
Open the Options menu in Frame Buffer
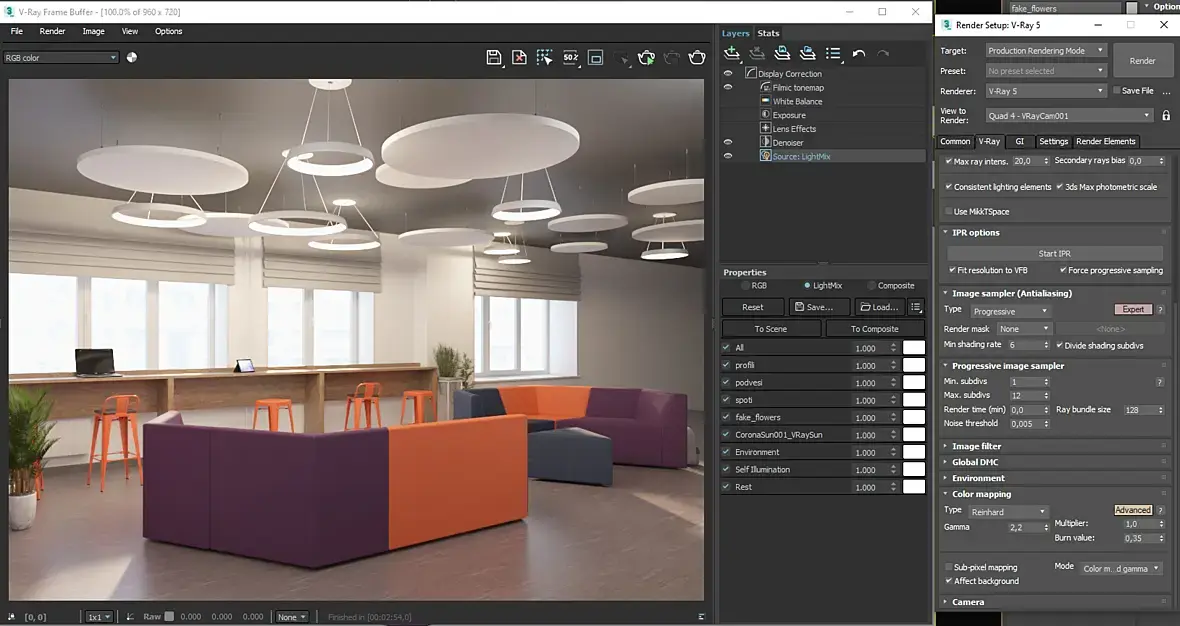click(x=169, y=31)
